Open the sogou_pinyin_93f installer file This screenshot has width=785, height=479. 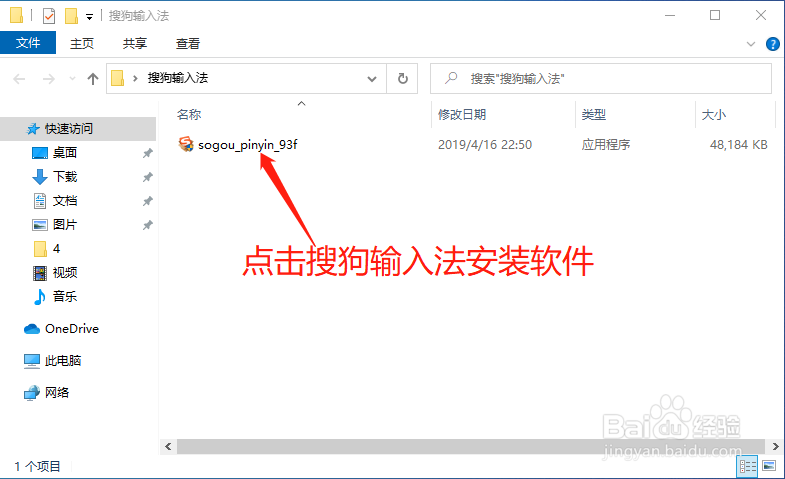(247, 145)
